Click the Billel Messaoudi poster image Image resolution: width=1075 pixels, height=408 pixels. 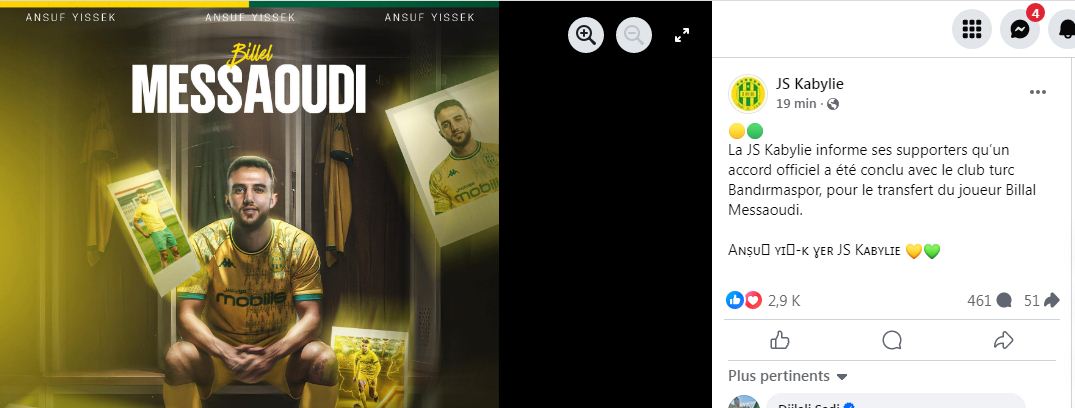click(250, 204)
